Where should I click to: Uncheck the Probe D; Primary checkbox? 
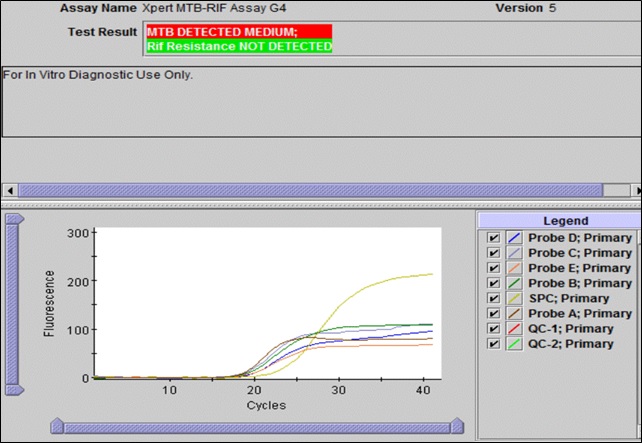(x=493, y=238)
